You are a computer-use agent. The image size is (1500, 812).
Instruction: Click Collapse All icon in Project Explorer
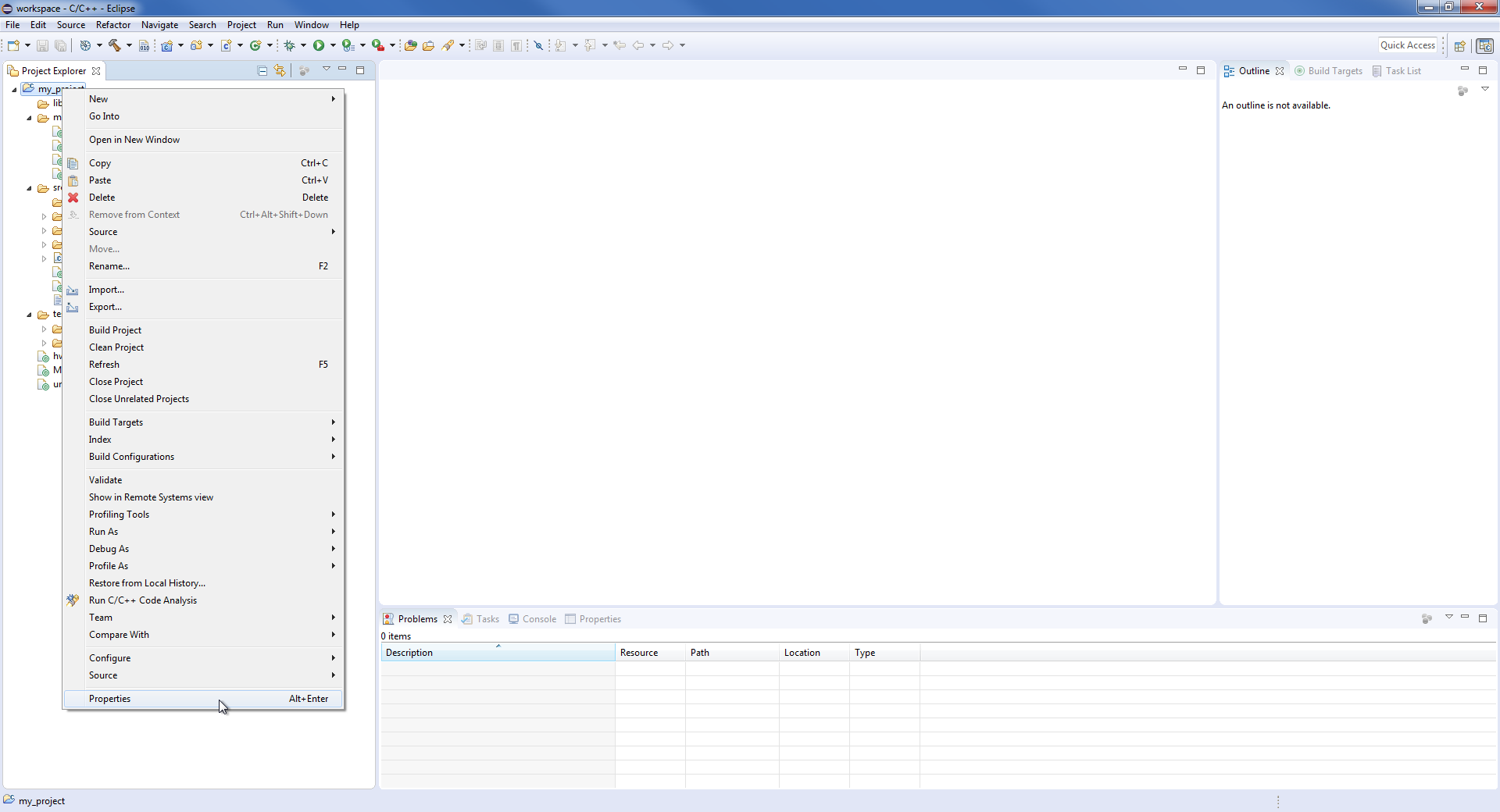pyautogui.click(x=262, y=71)
